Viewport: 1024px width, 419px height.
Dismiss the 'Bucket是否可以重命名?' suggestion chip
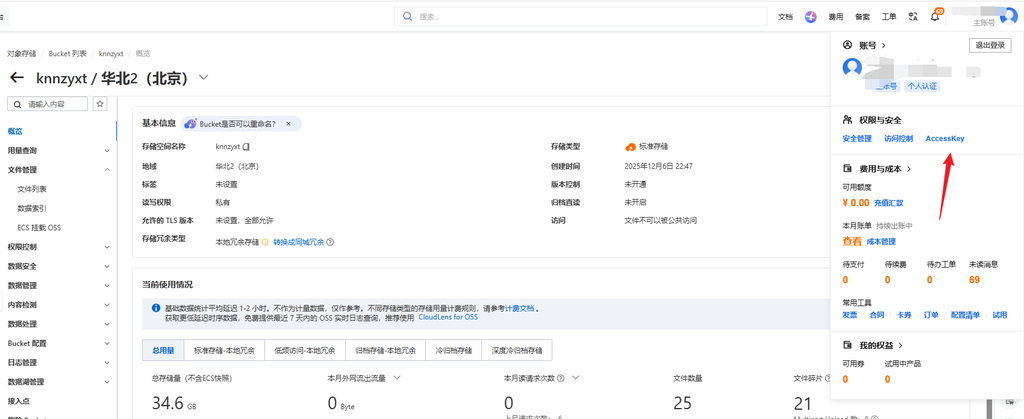pos(291,123)
